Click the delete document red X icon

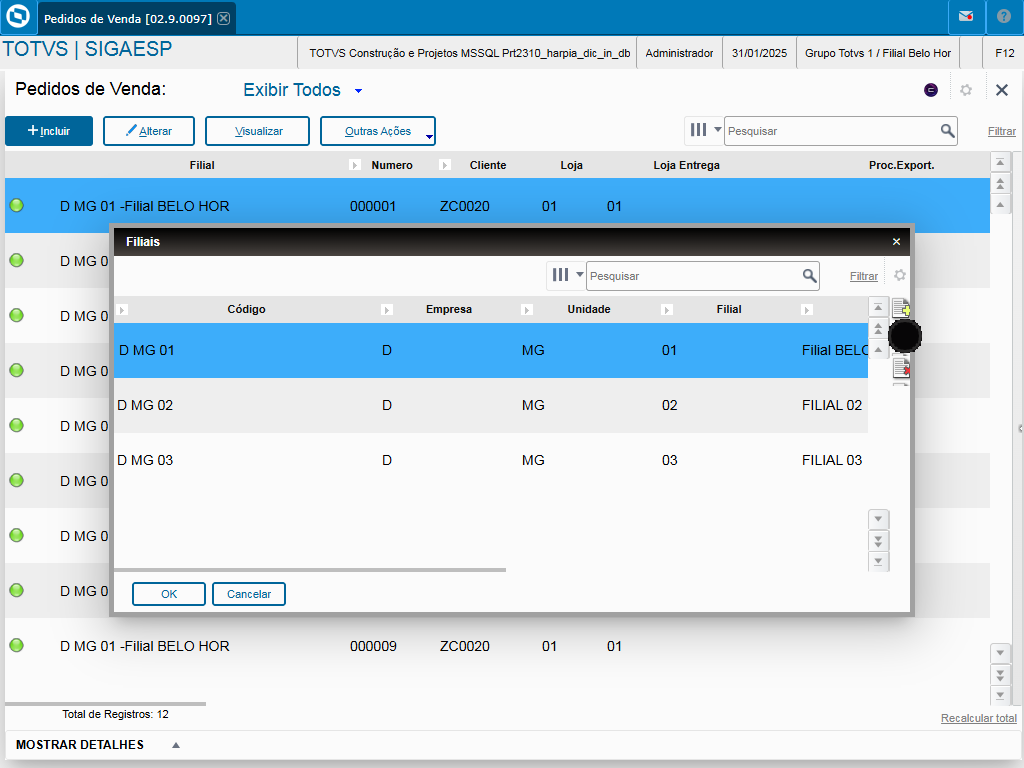pos(901,368)
